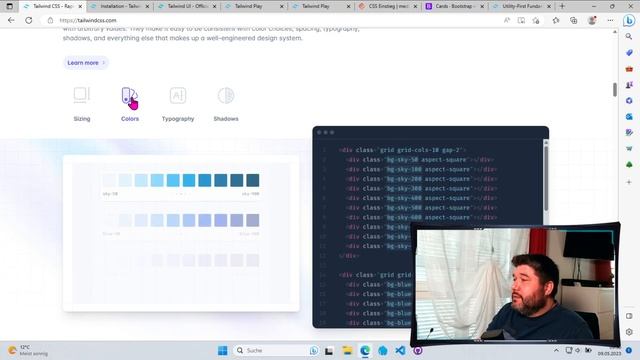Click the Learn more link

pyautogui.click(x=86, y=63)
